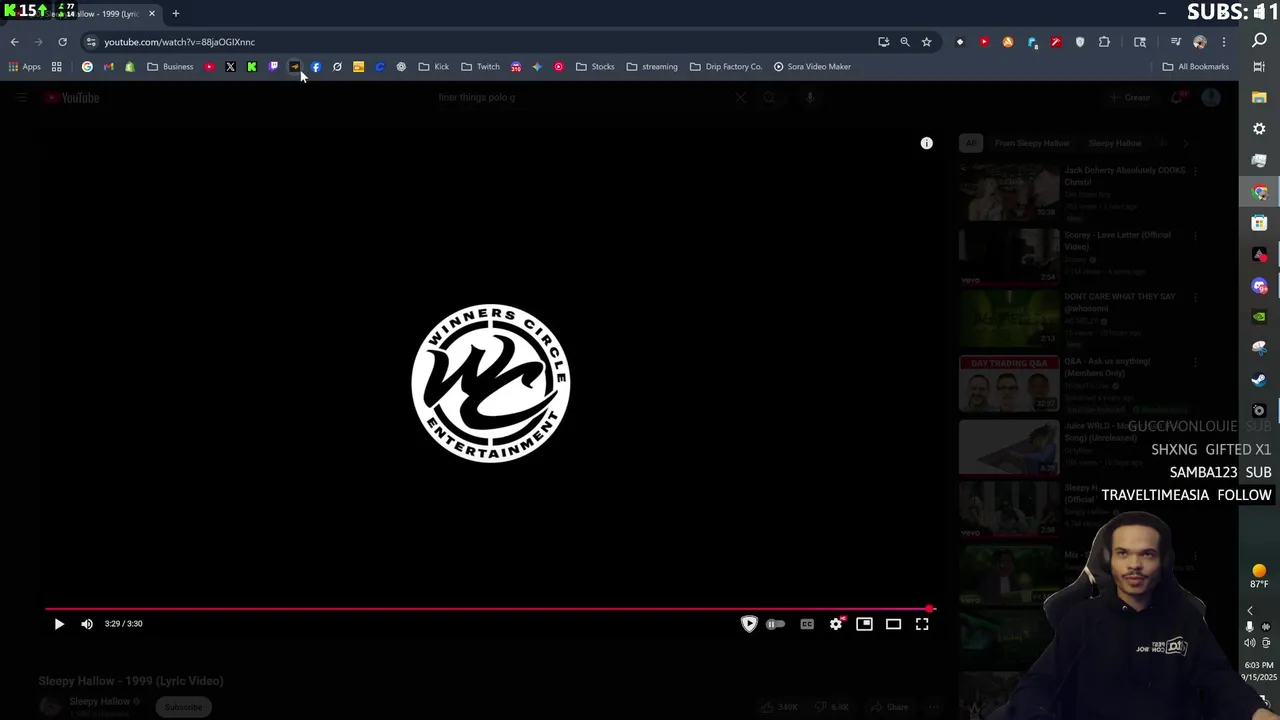Expand All Bookmarks folder
Image resolution: width=1280 pixels, height=720 pixels.
[x=1195, y=67]
